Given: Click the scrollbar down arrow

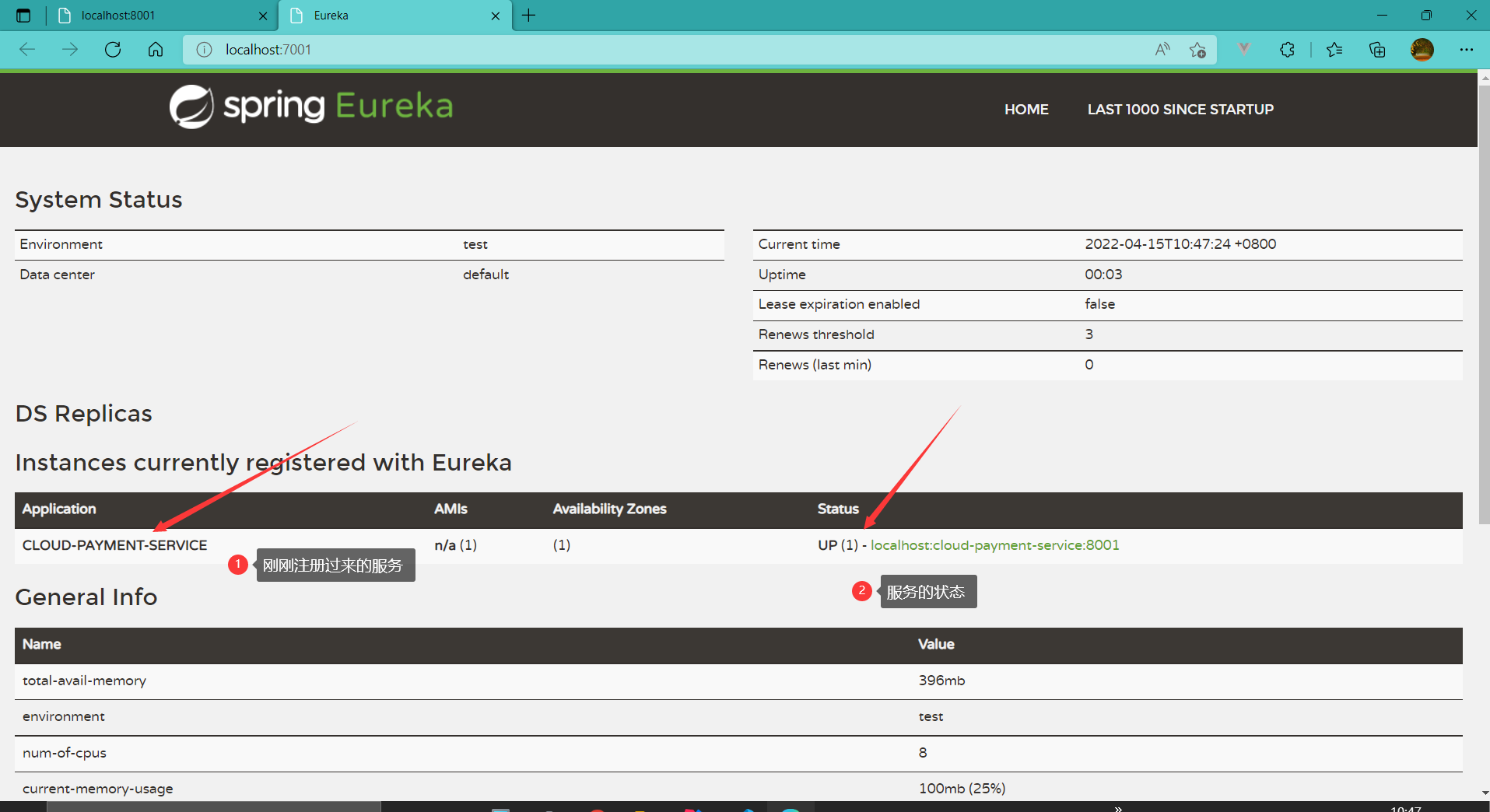Looking at the screenshot, I should point(1484,793).
